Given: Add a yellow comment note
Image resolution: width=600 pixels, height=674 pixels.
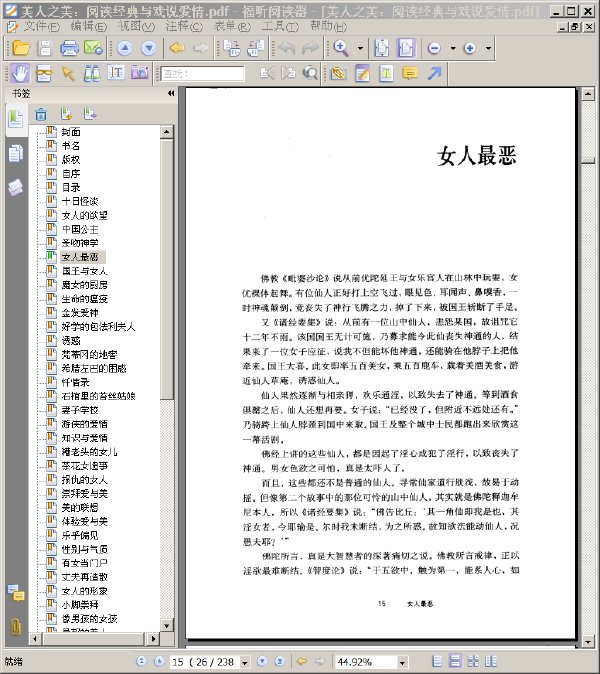Looking at the screenshot, I should click(x=410, y=73).
